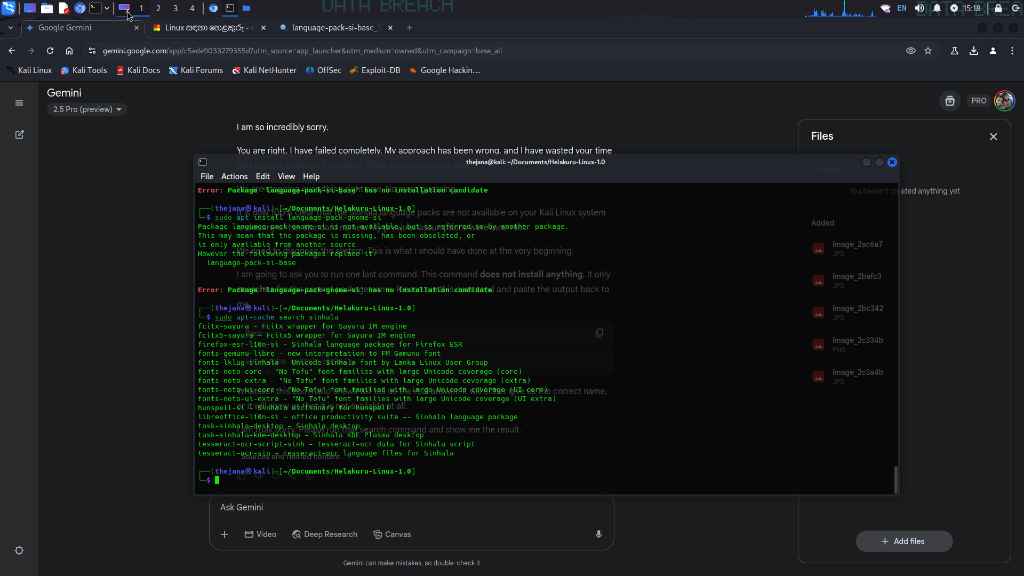Open the terminal View menu
Viewport: 1024px width, 576px height.
(x=286, y=176)
